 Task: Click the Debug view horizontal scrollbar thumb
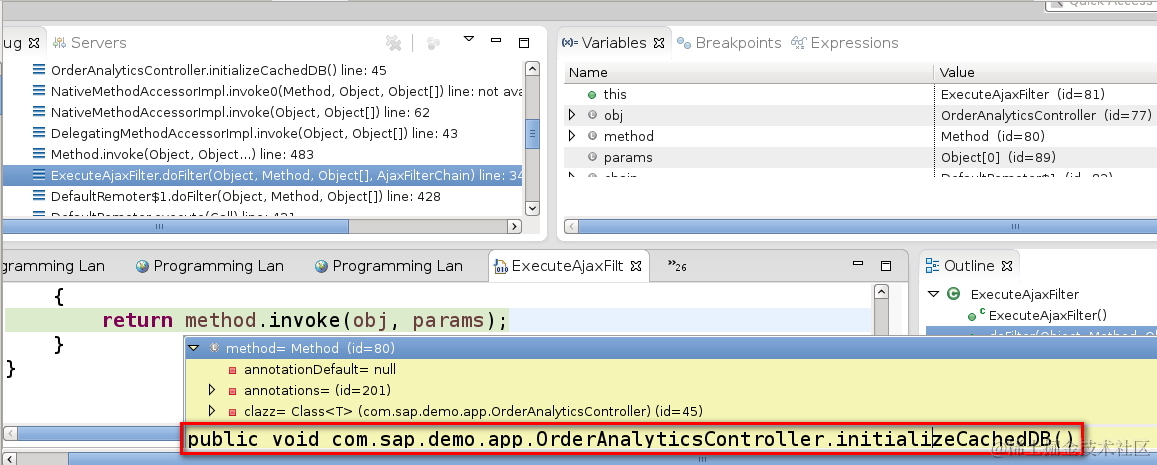[176, 227]
